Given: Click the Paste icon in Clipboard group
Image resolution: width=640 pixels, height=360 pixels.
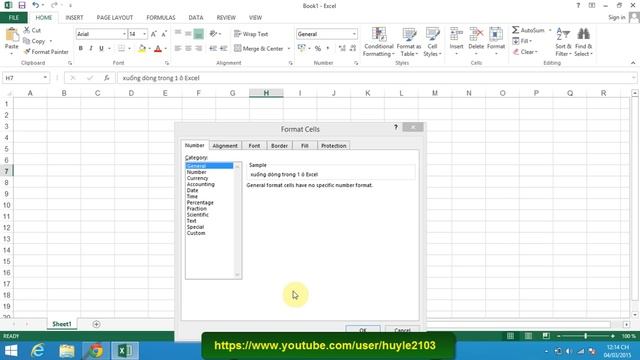Looking at the screenshot, I should pyautogui.click(x=12, y=36).
